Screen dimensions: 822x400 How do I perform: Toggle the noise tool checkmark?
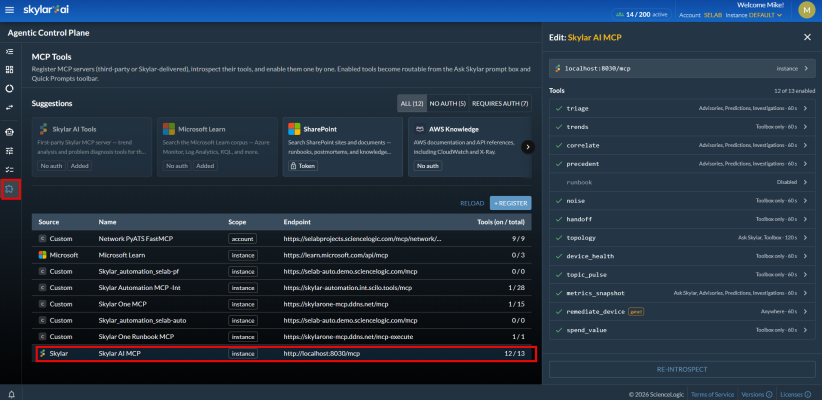558,201
